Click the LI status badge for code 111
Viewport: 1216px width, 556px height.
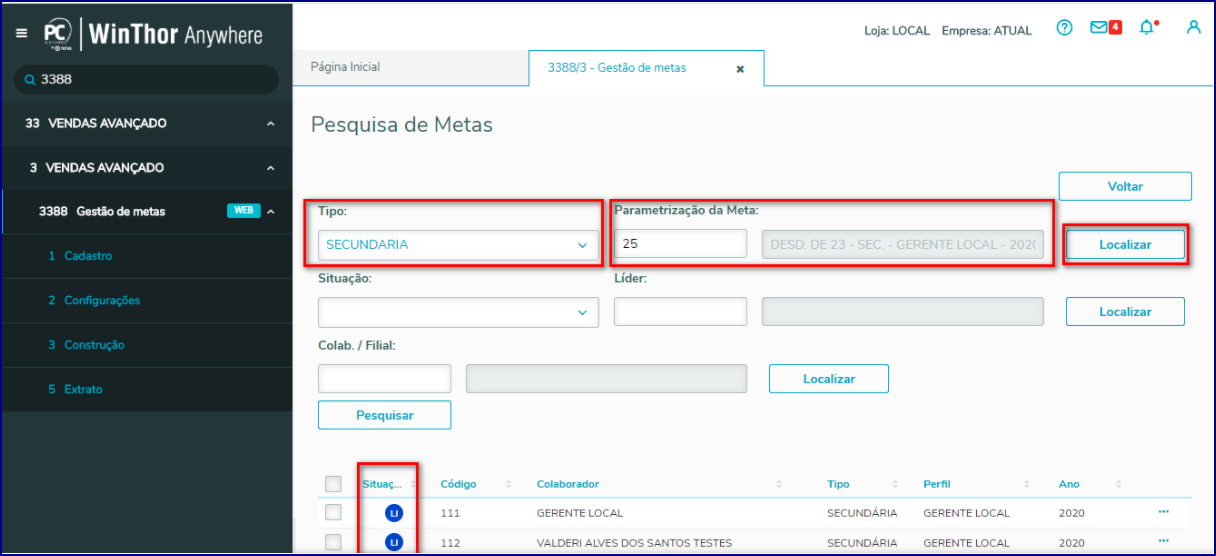pos(394,513)
